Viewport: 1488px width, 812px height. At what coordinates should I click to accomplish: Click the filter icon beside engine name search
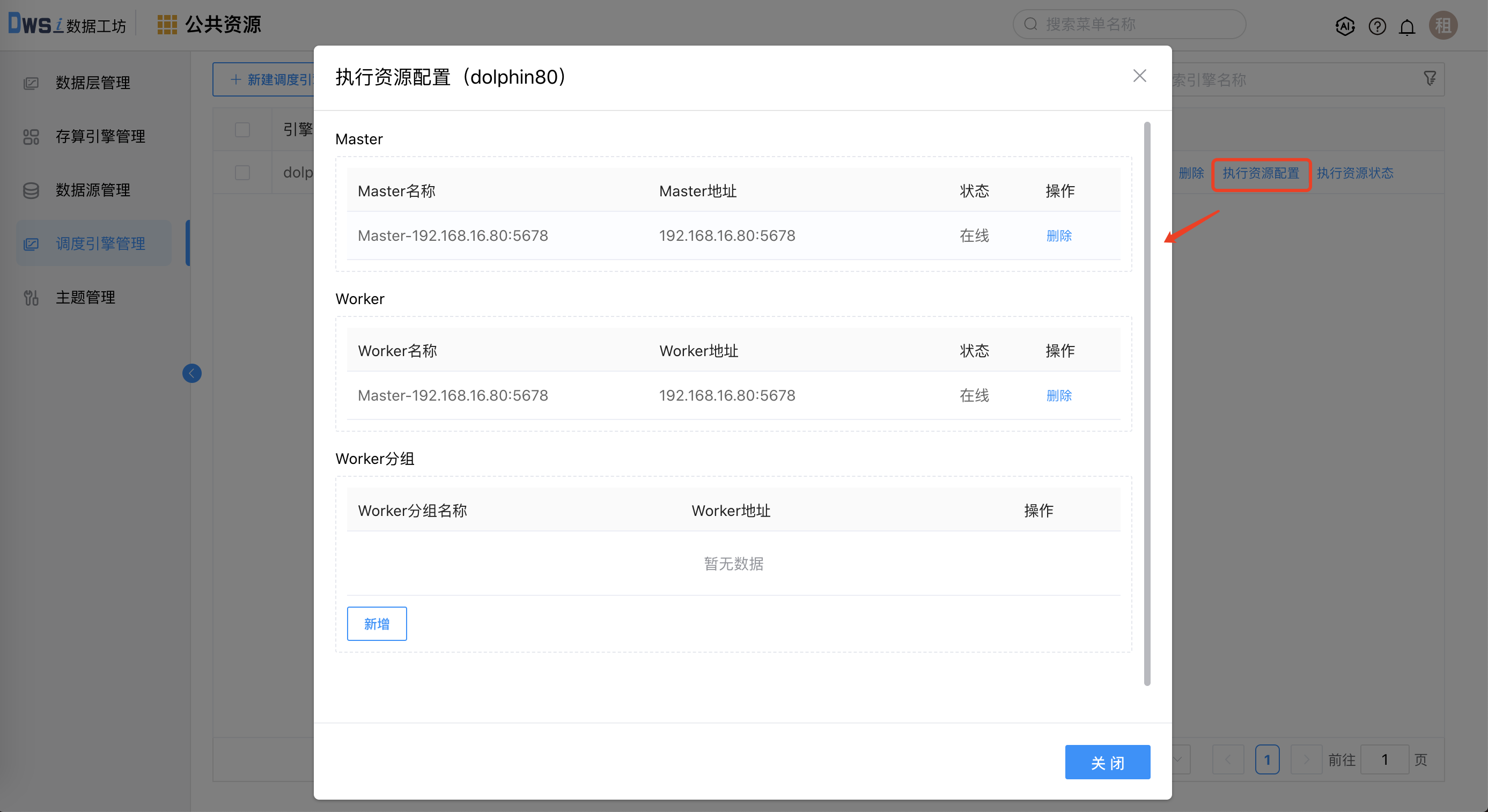pos(1430,78)
